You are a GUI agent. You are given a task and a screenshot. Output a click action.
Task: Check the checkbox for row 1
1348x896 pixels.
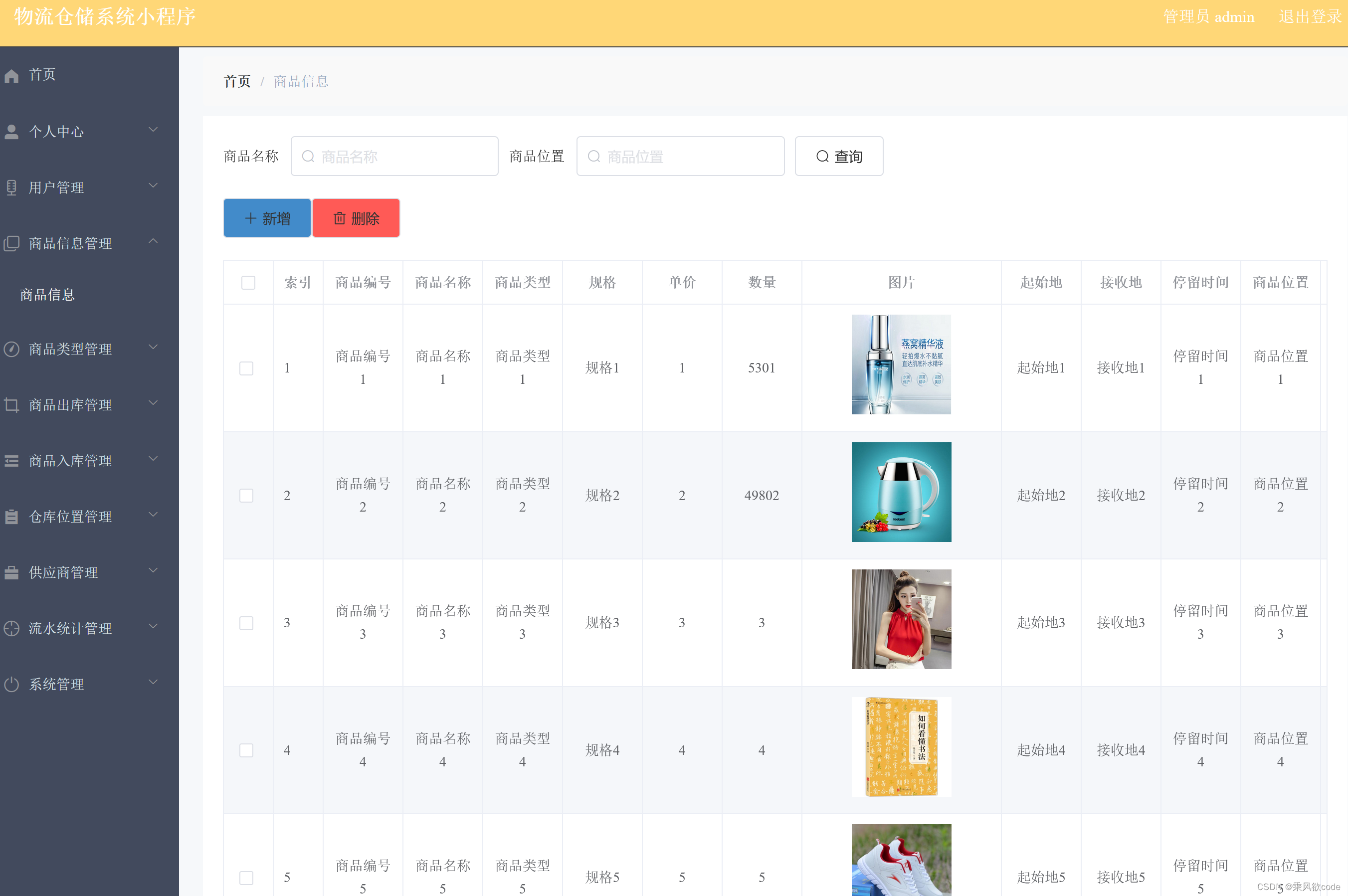pos(246,368)
